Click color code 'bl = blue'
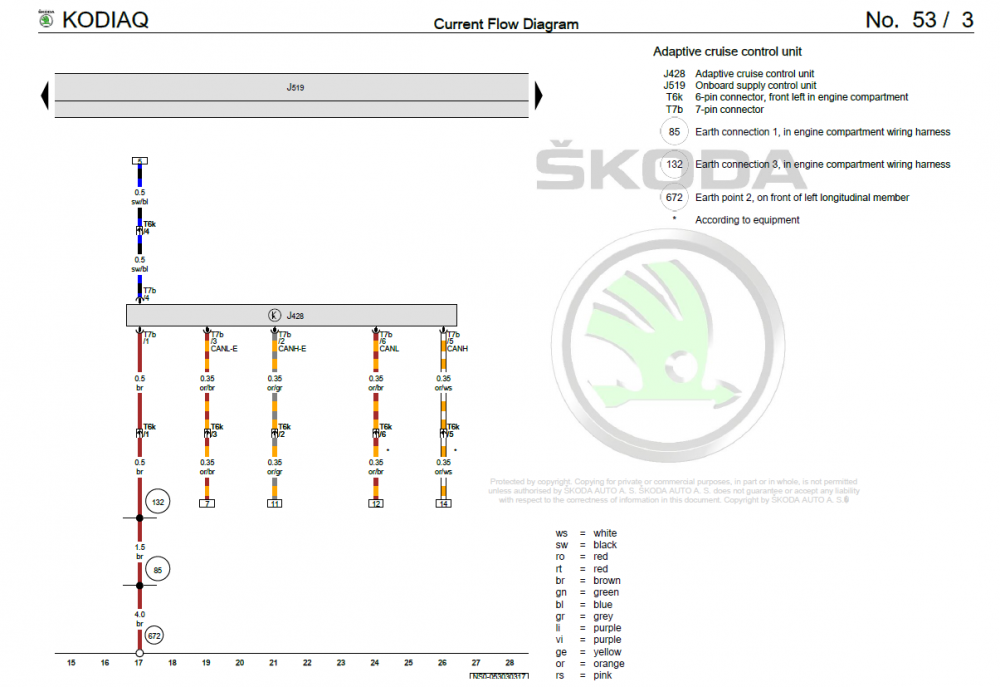This screenshot has width=1000, height=687. [x=584, y=605]
